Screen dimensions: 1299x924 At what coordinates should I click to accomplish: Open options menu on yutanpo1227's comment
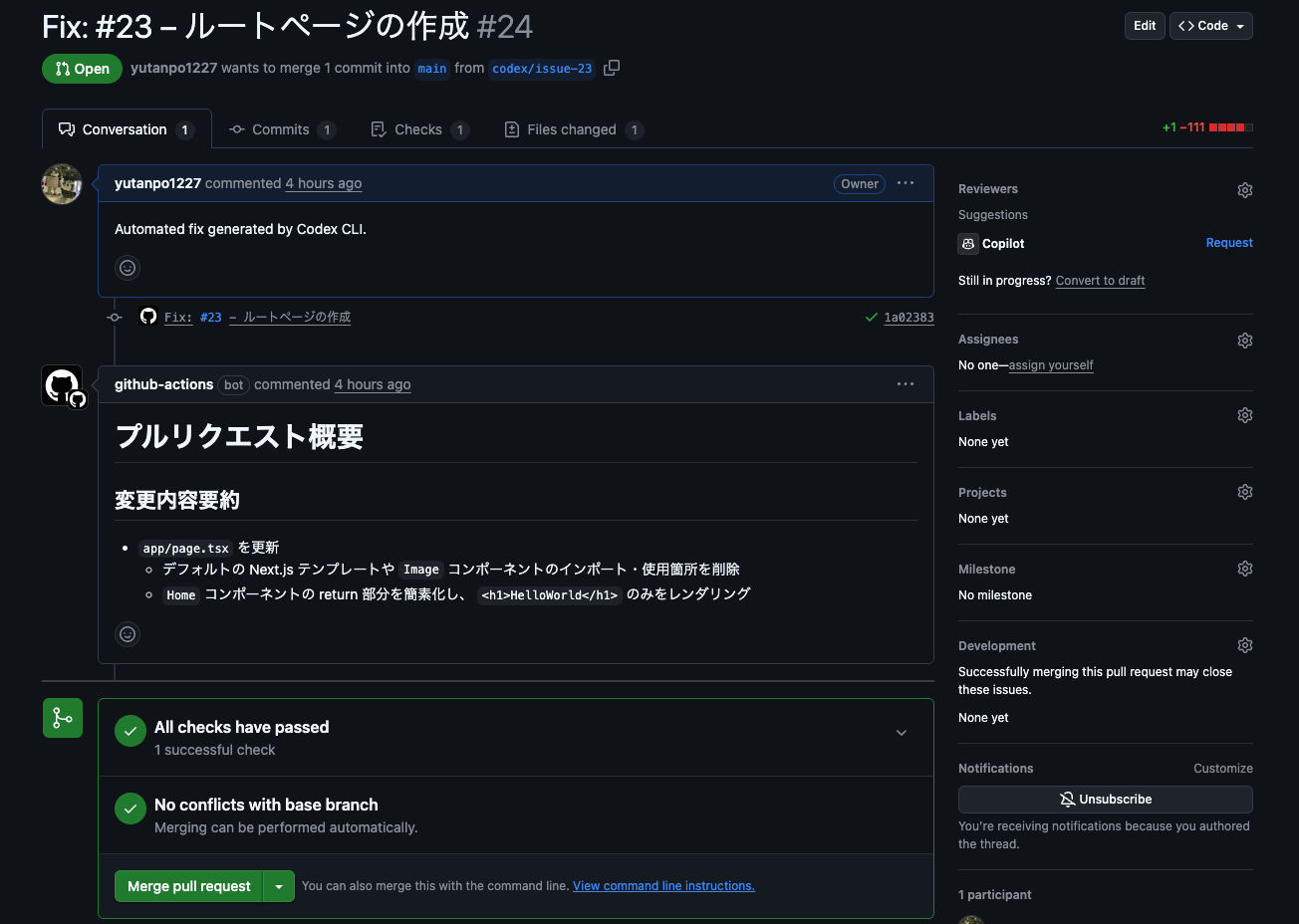tap(906, 183)
